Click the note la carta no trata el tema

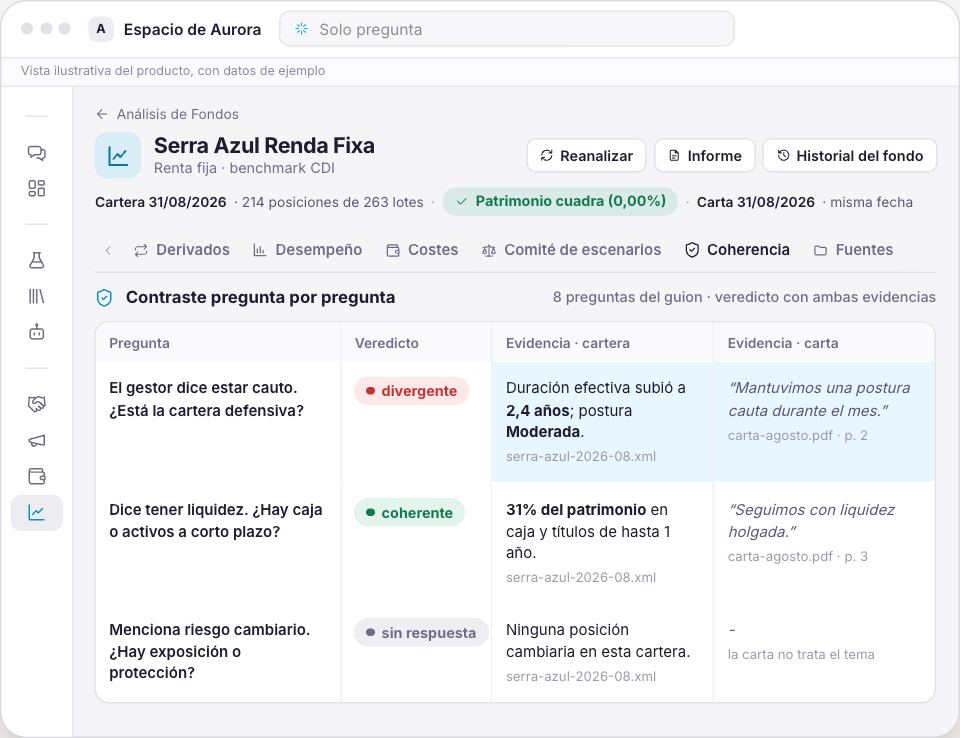pos(801,655)
